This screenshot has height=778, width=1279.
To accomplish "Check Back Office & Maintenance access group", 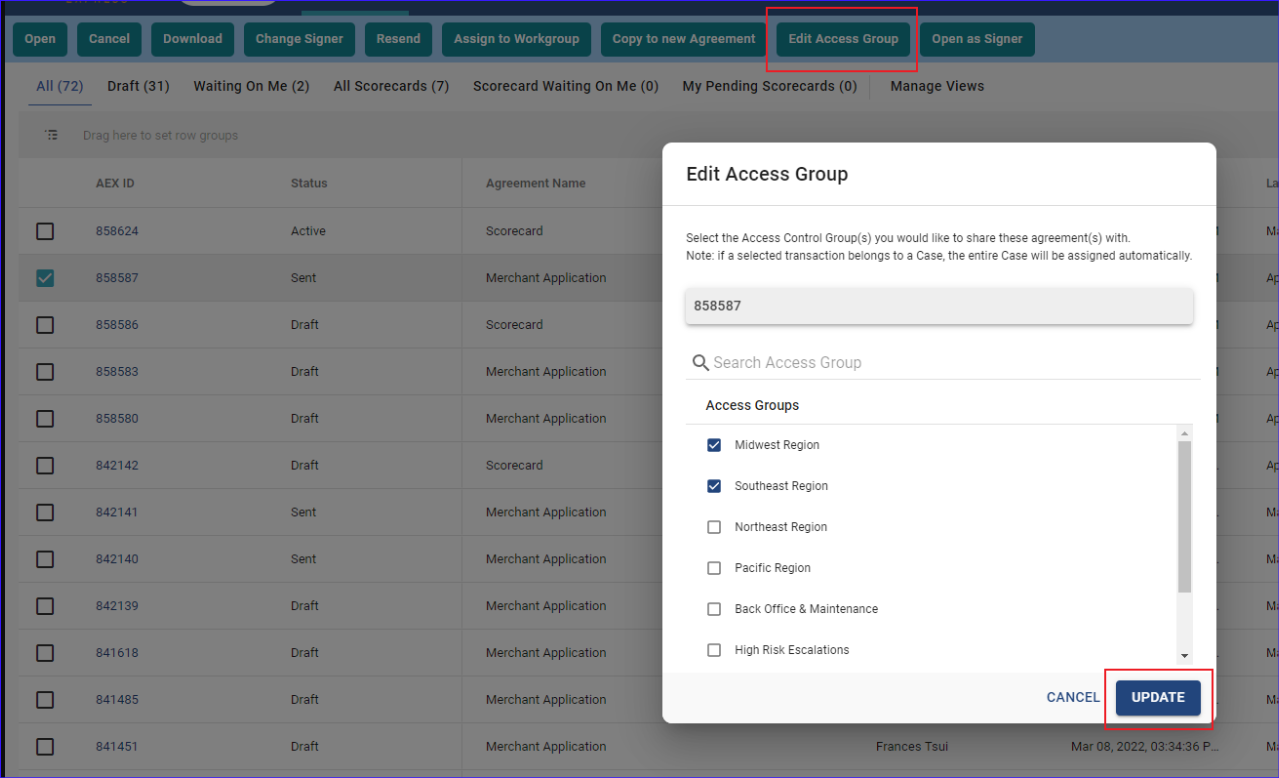I will pos(714,609).
